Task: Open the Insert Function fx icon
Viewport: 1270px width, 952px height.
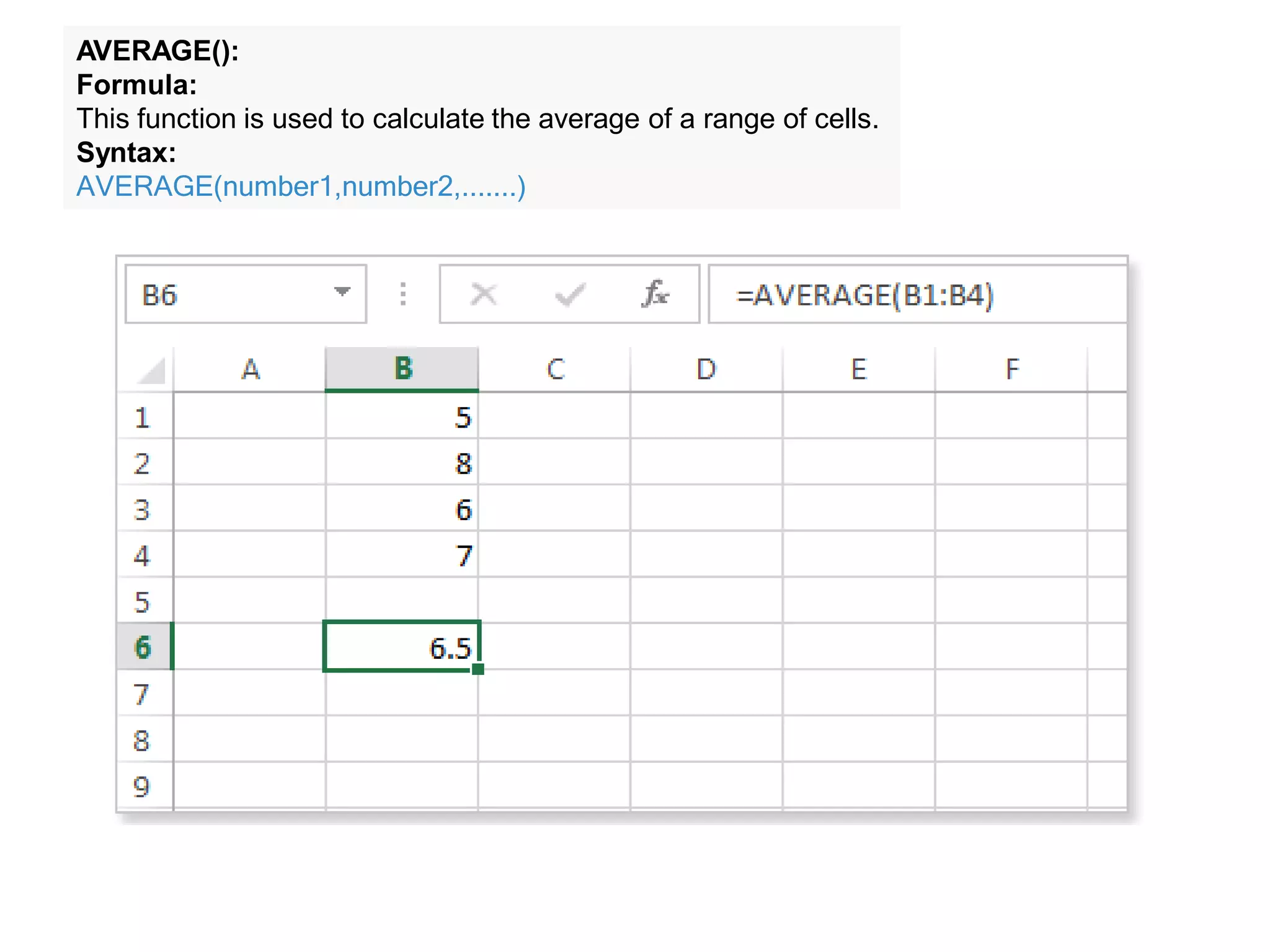Action: click(655, 294)
